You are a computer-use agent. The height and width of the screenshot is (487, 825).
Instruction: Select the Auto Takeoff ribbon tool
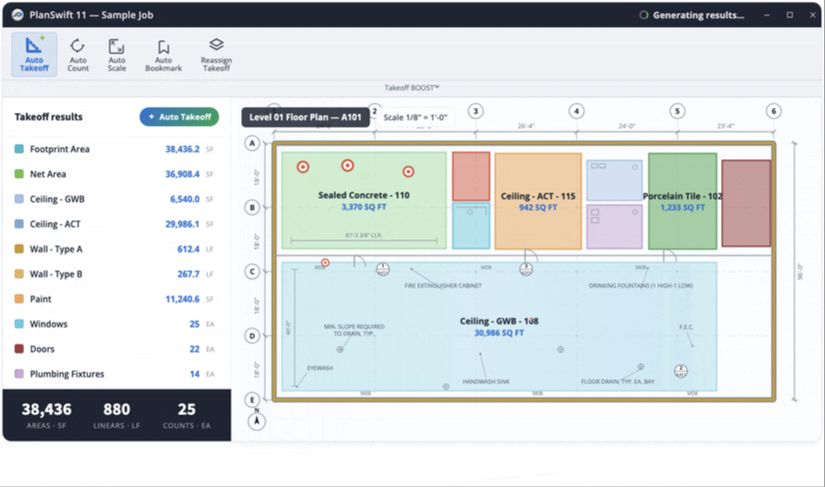(x=34, y=54)
